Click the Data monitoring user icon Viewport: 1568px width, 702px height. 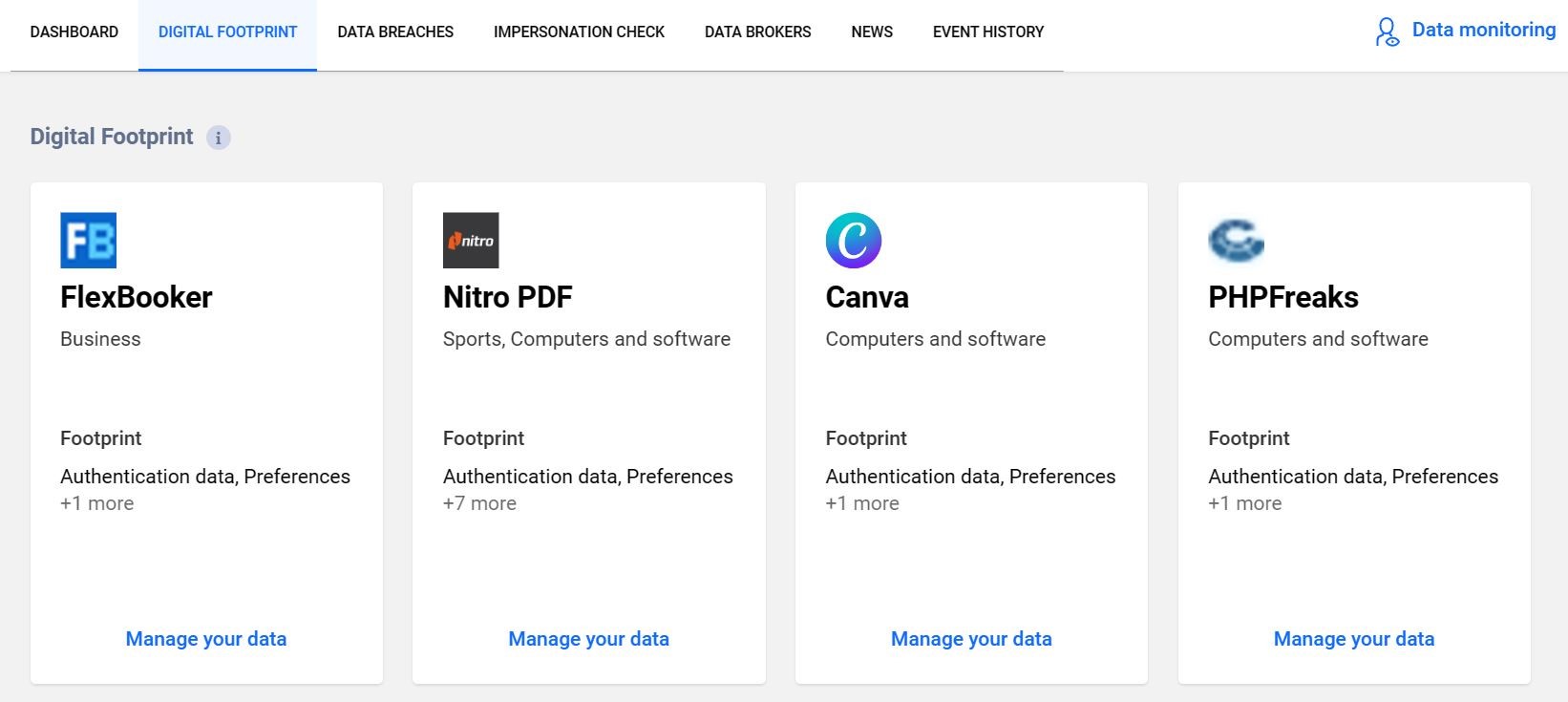[x=1388, y=32]
